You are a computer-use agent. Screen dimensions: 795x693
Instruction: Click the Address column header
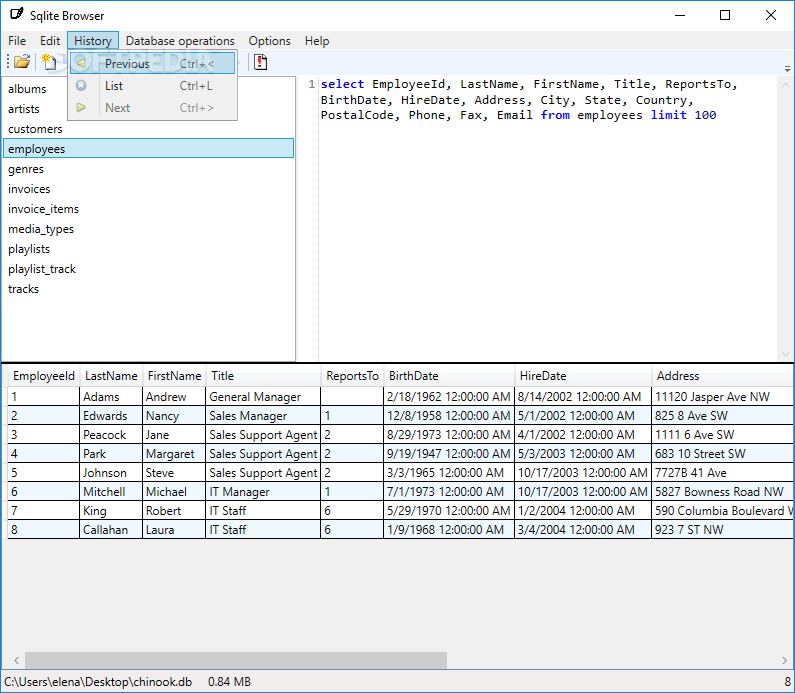coord(722,376)
